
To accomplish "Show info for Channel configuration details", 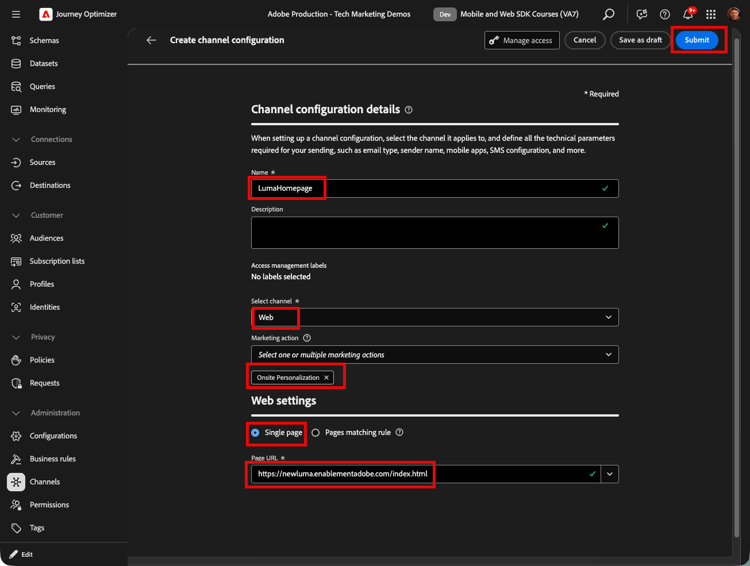I will tap(408, 110).
